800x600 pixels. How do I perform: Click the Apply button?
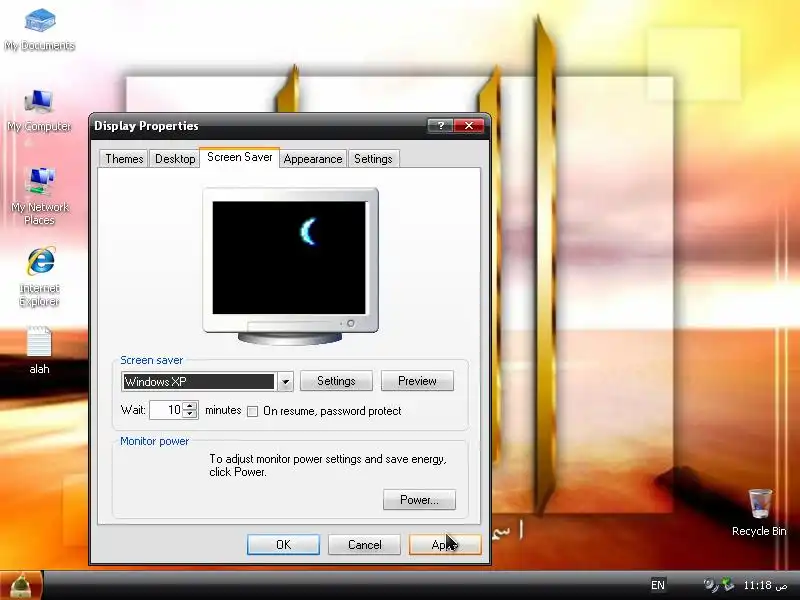(445, 544)
